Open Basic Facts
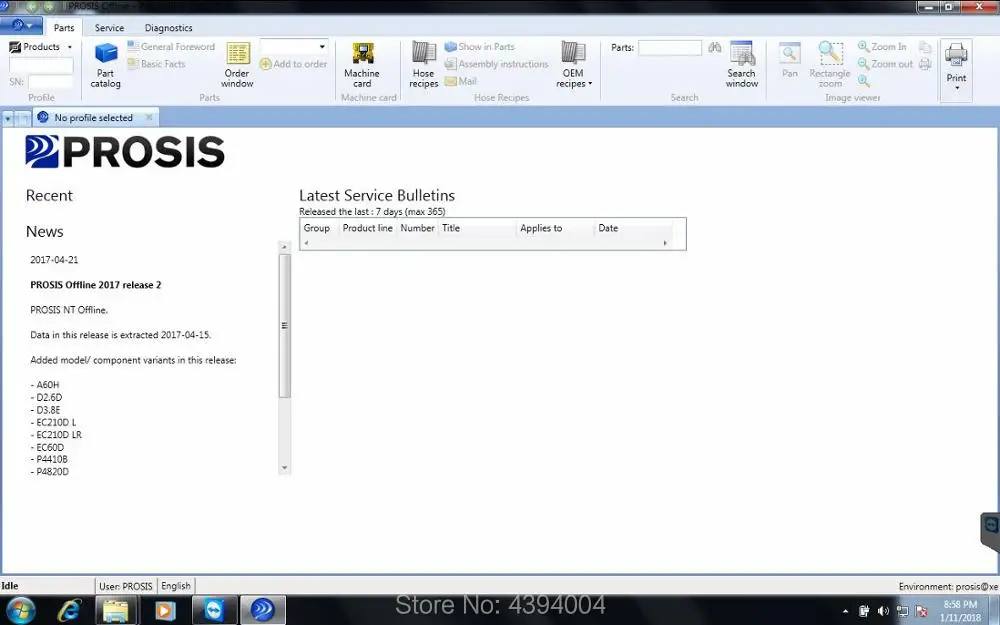Viewport: 1000px width, 625px height. tap(156, 64)
